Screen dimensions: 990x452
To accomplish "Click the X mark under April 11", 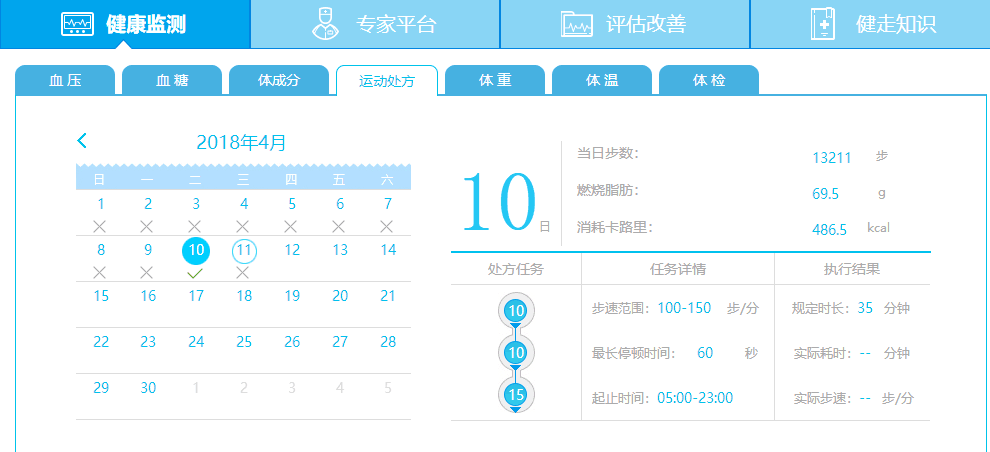I will coord(243,272).
